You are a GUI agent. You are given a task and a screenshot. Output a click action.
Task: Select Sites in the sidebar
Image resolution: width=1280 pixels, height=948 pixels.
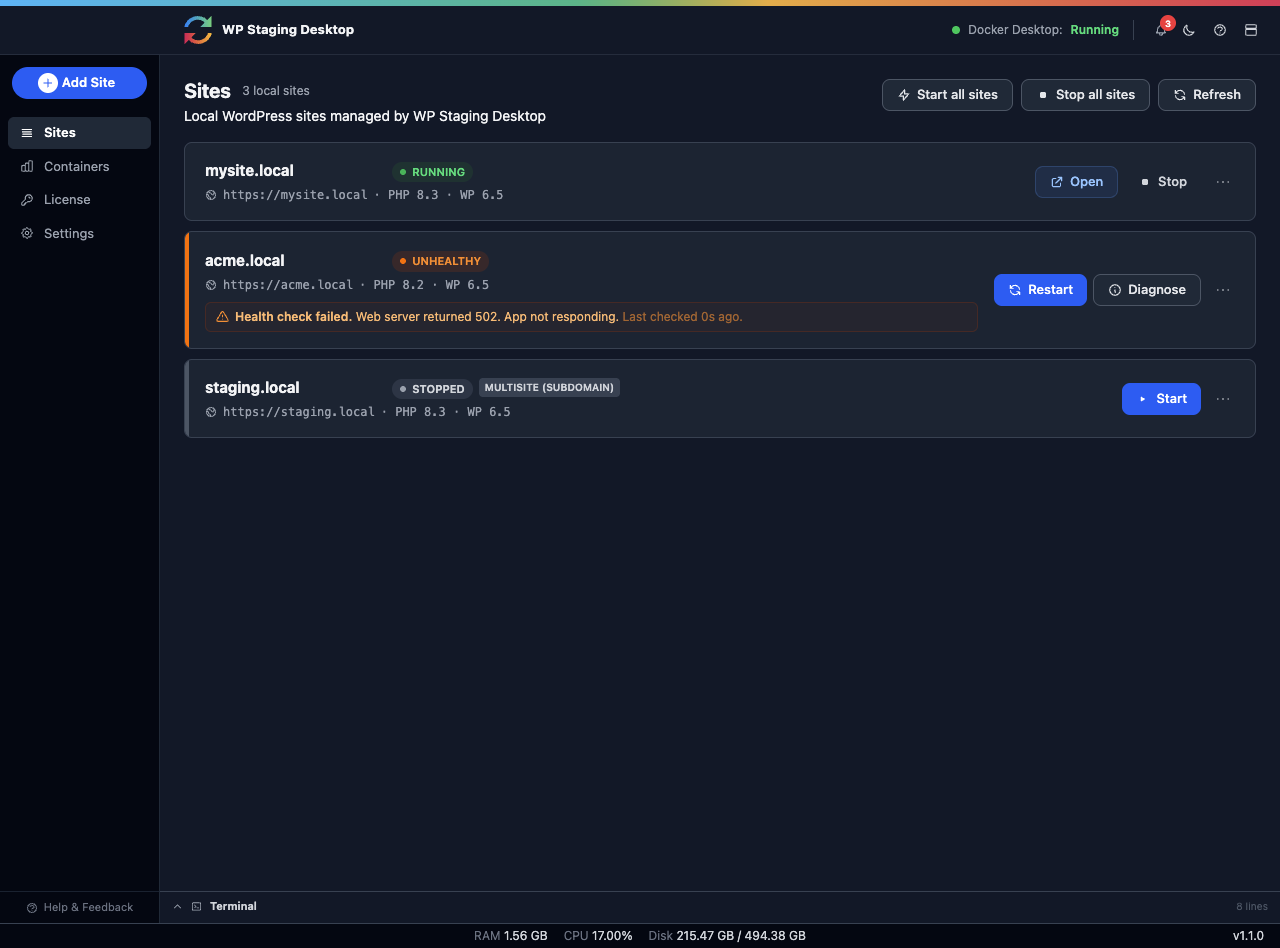tap(79, 133)
